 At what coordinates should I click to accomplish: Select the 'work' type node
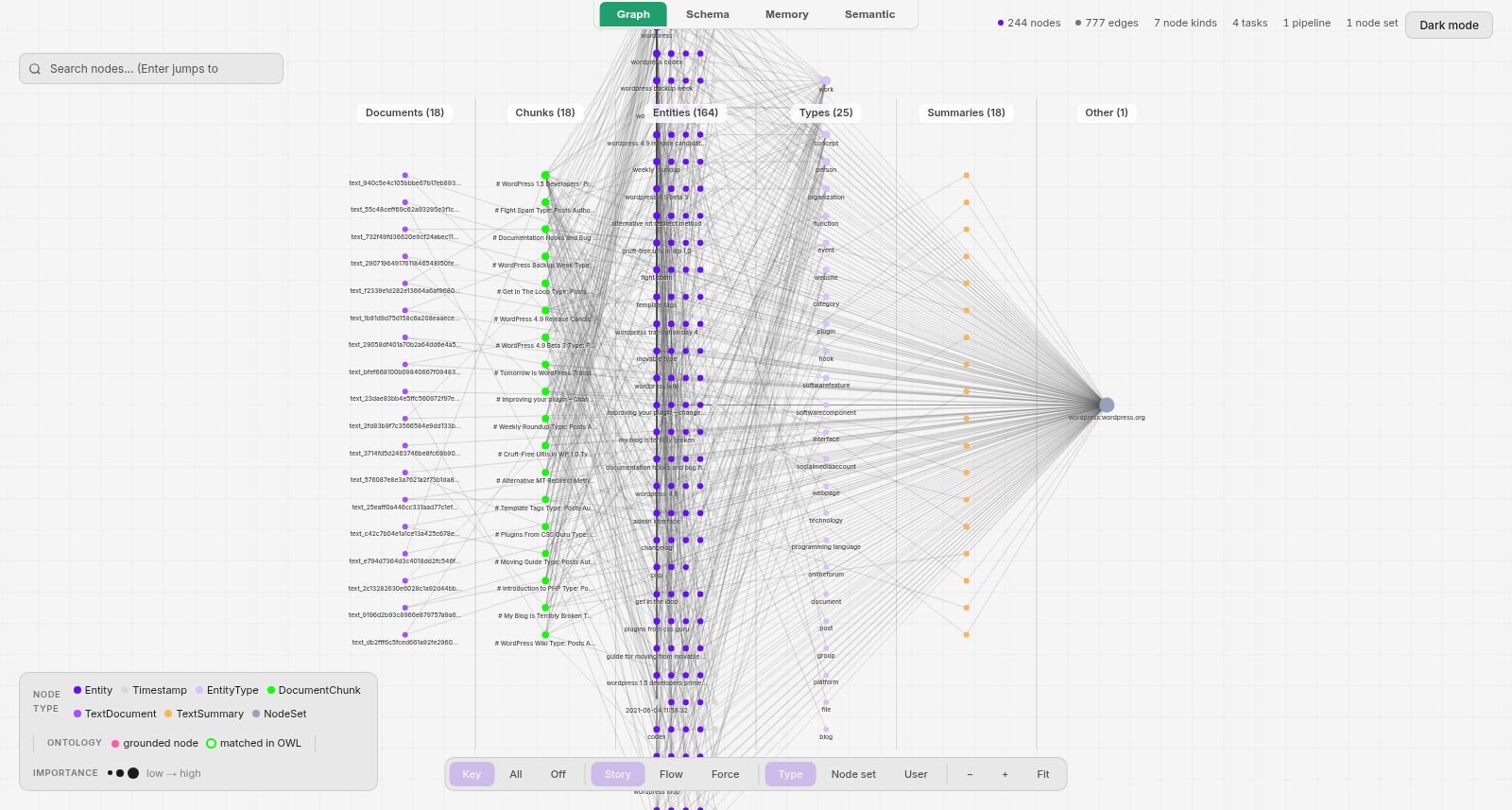pos(826,81)
